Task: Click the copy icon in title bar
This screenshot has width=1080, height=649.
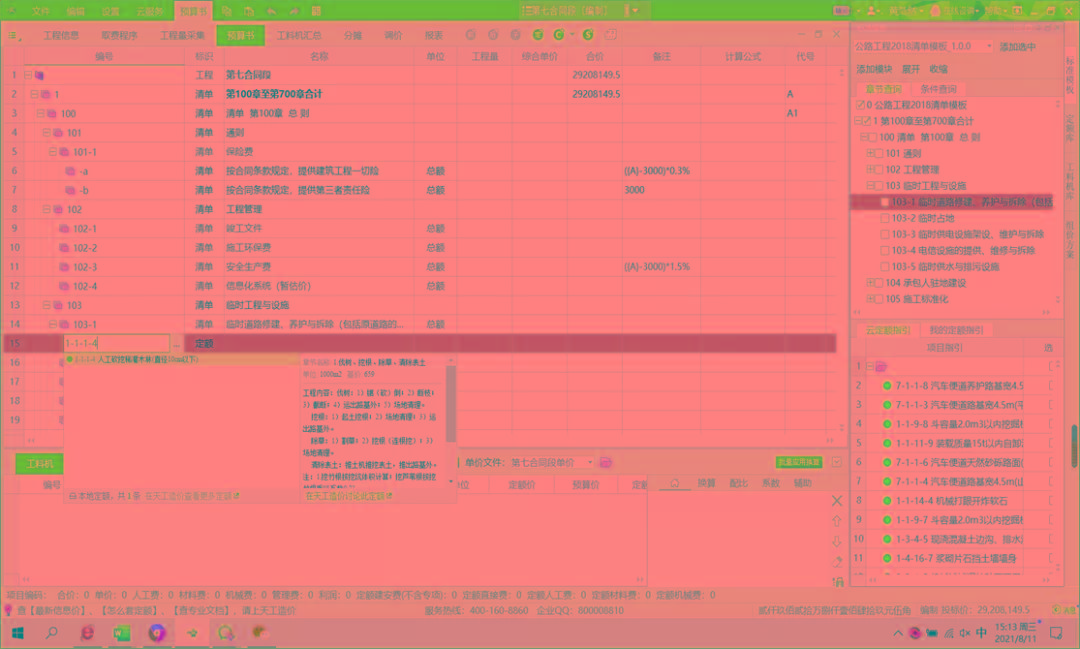Action: point(226,11)
